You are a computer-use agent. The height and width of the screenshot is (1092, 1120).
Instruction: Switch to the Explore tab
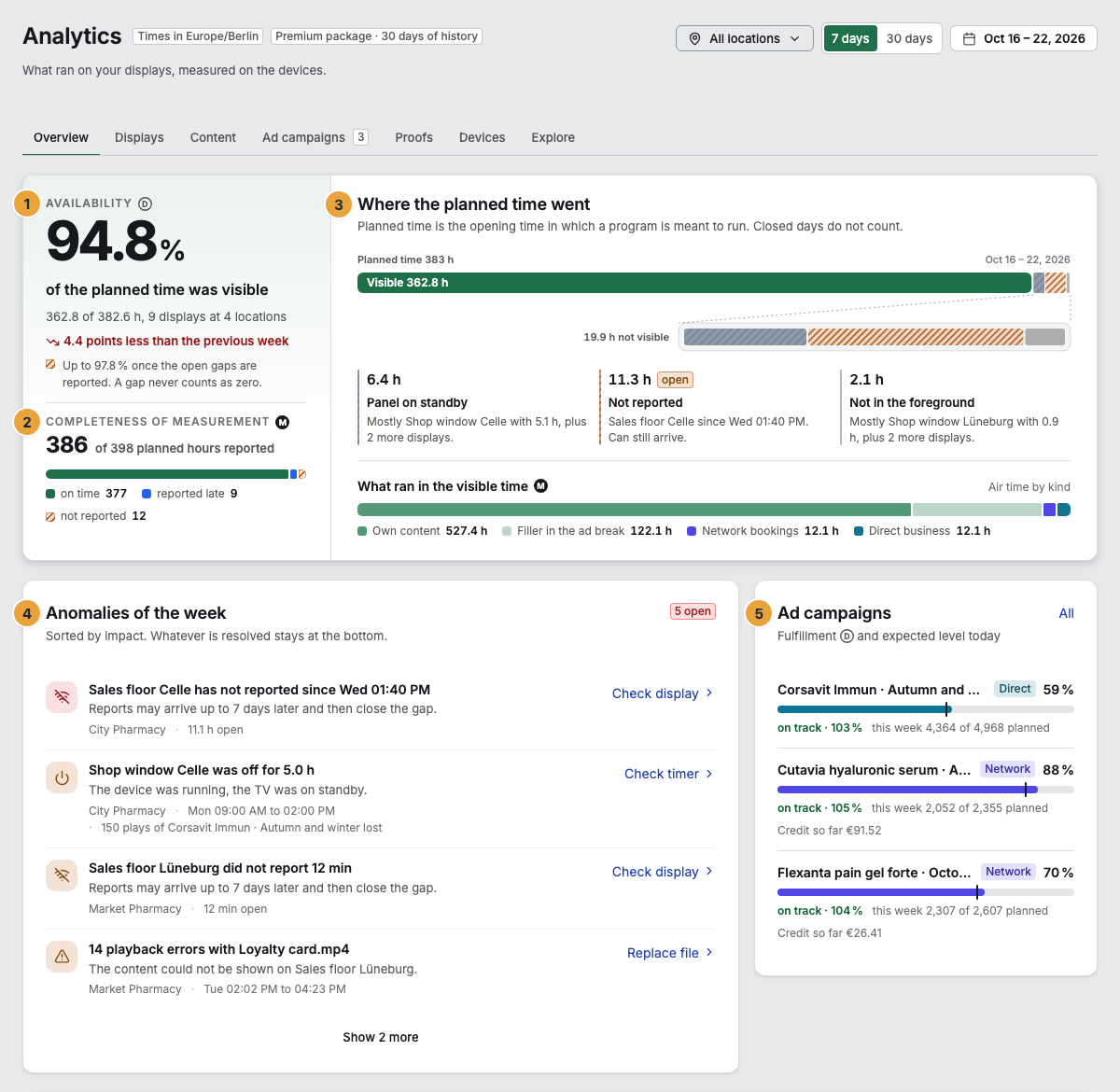pos(553,137)
